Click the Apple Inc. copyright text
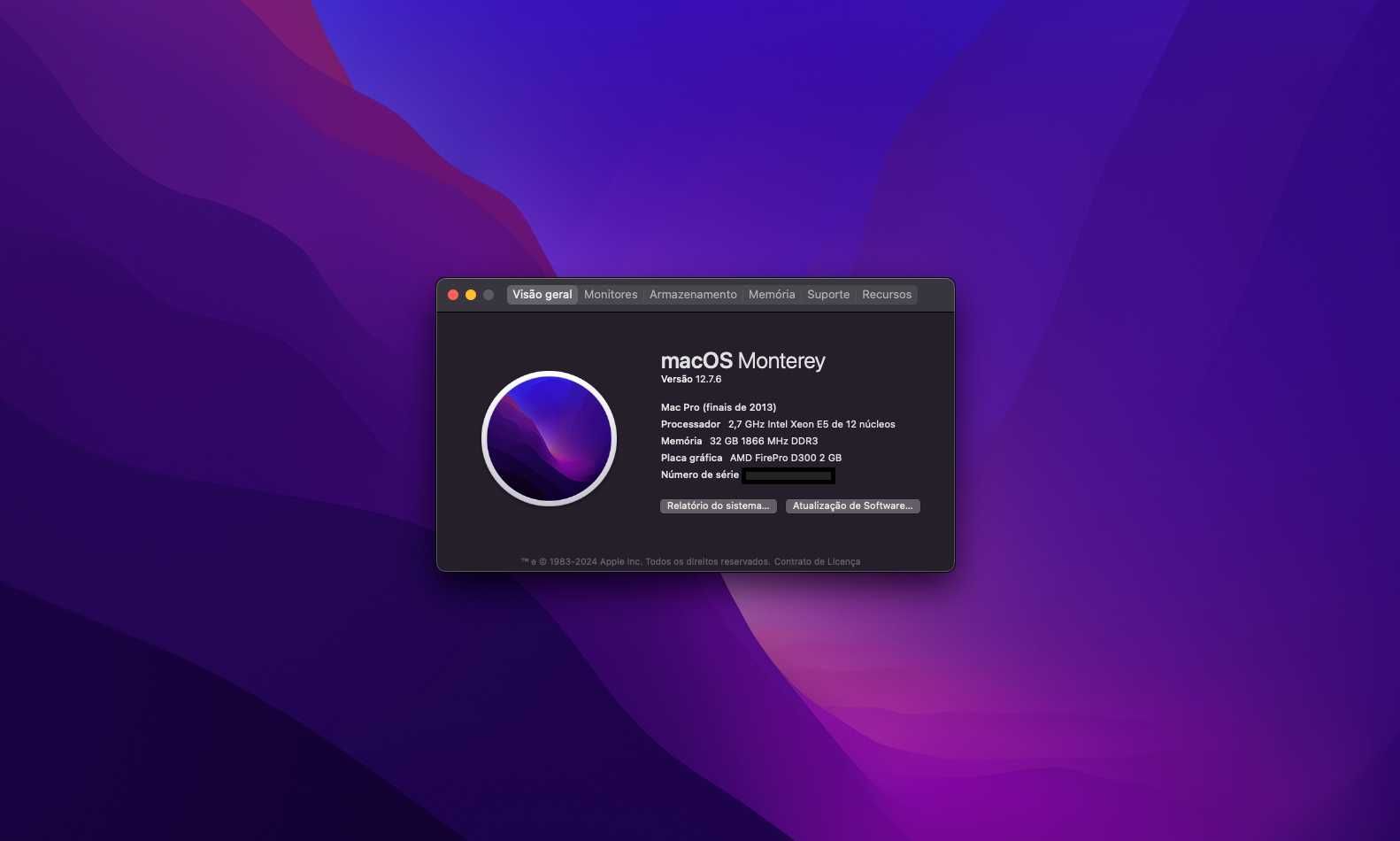Screen dimensions: 1400x841 647,561
